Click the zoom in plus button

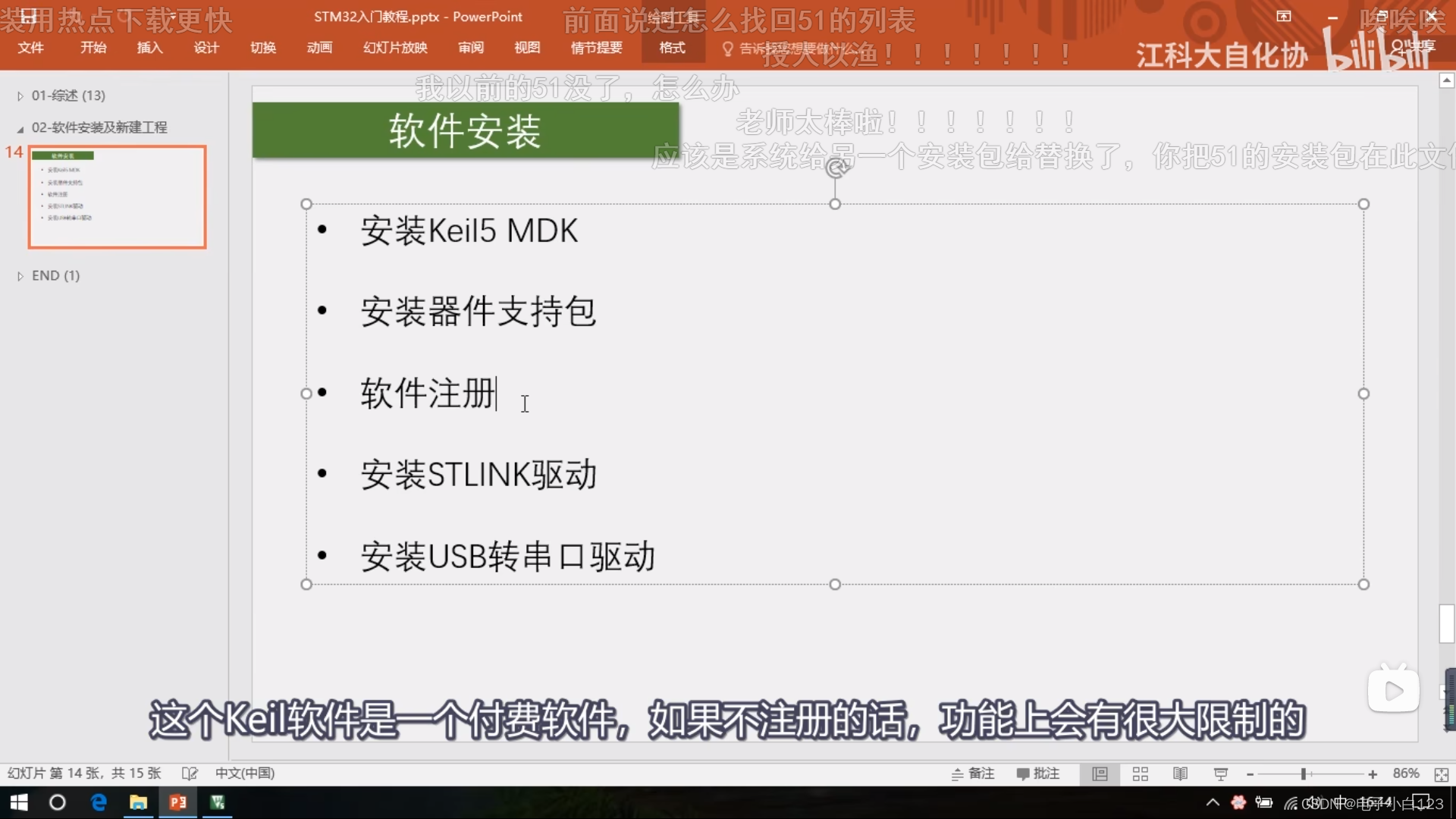pos(1372,773)
